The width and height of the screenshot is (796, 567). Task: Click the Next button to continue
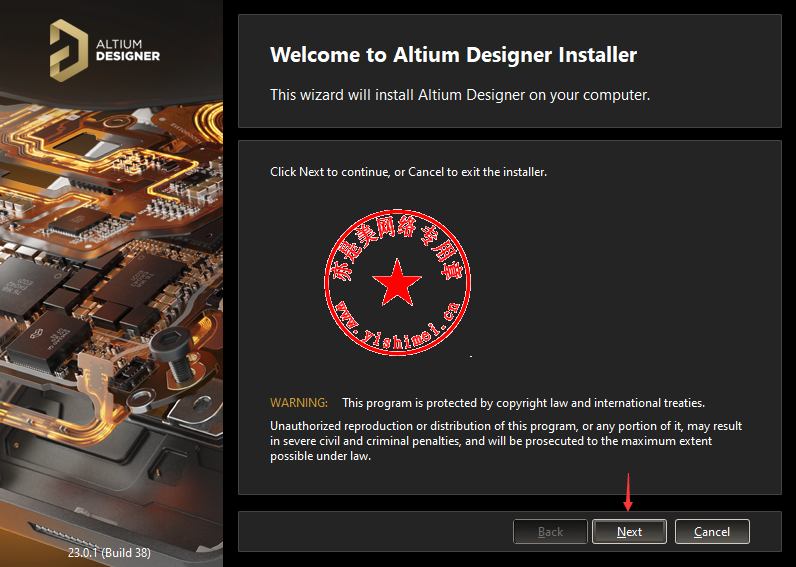coord(629,531)
